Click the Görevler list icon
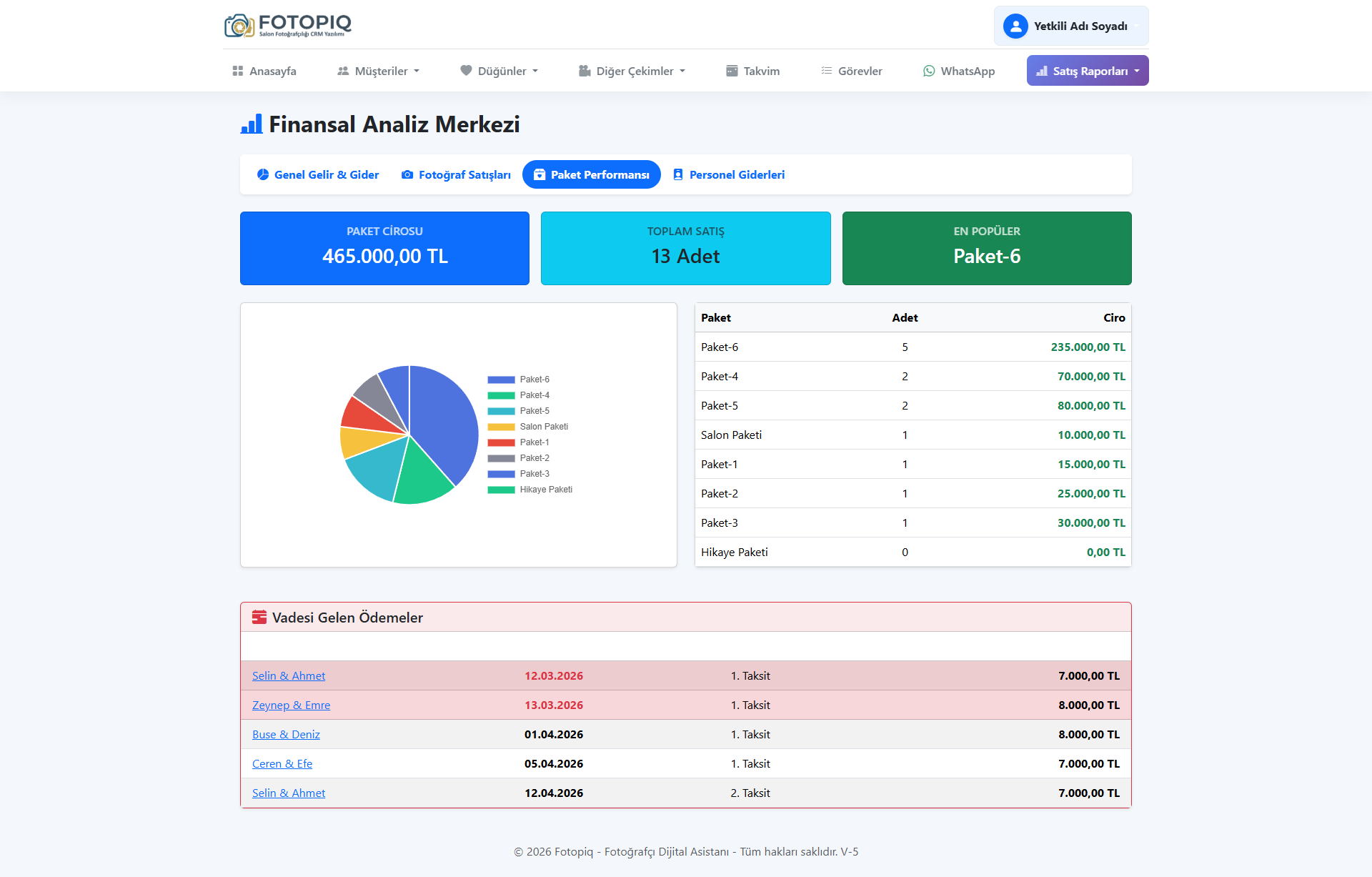1372x877 pixels. pyautogui.click(x=827, y=71)
